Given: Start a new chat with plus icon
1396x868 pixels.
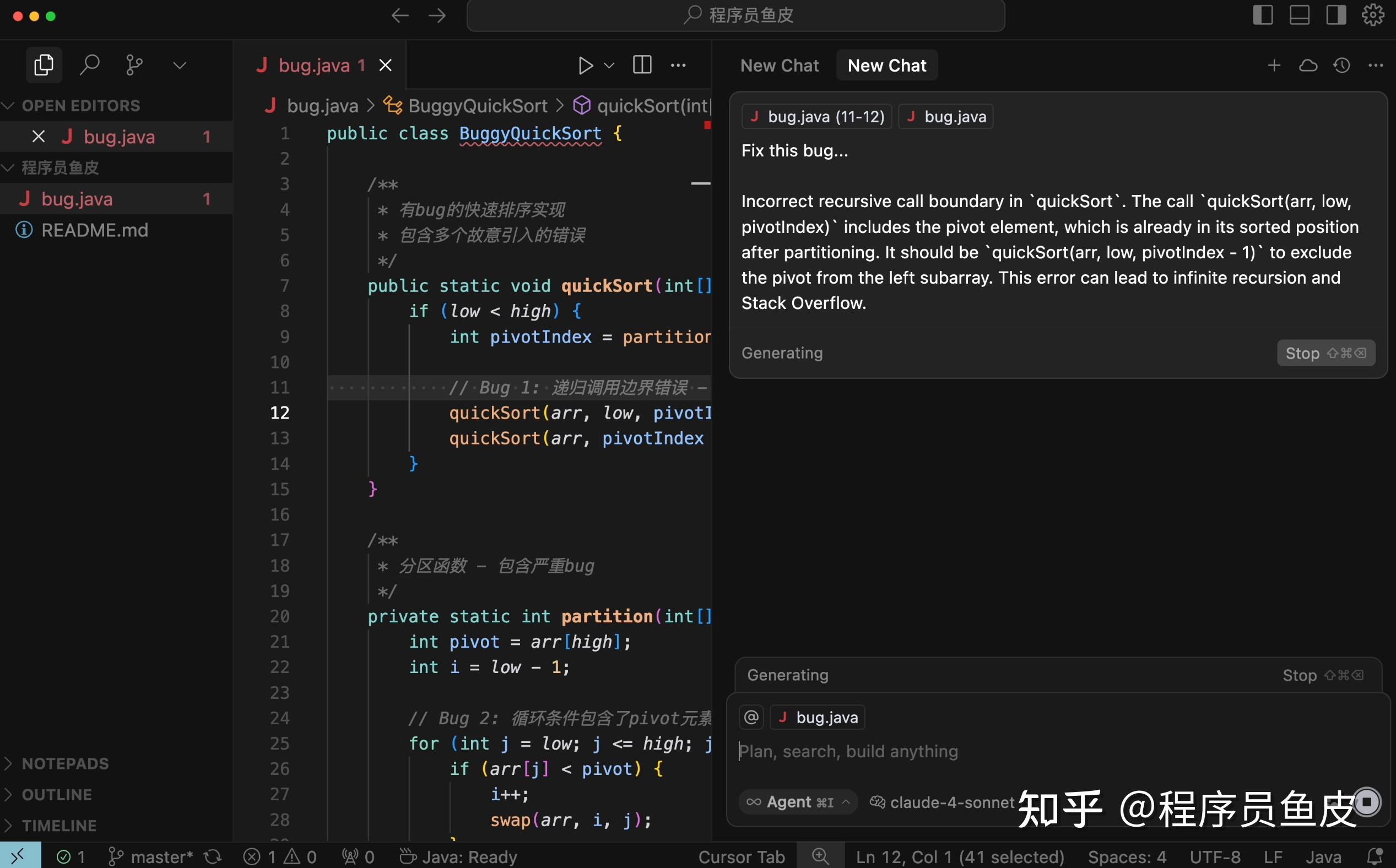Looking at the screenshot, I should point(1274,66).
